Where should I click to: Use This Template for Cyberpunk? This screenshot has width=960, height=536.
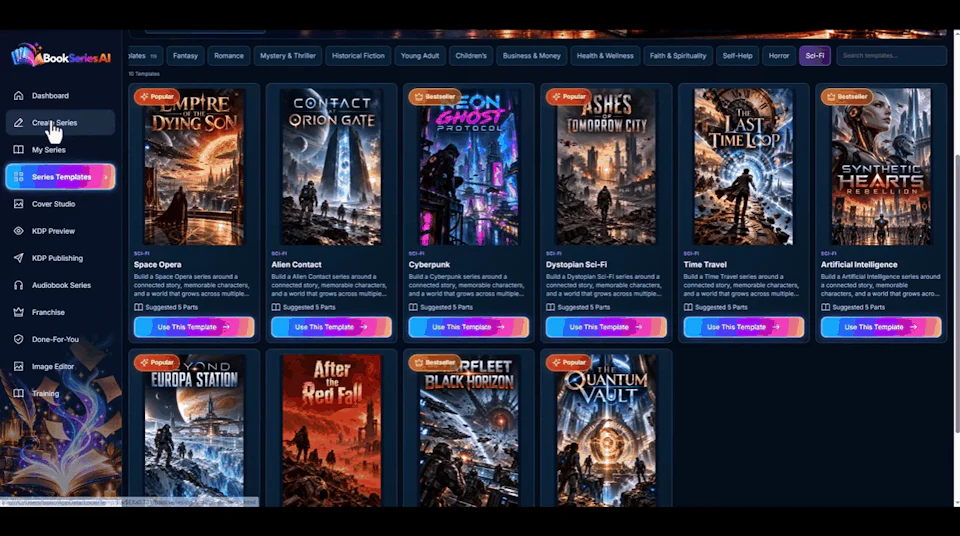(468, 327)
